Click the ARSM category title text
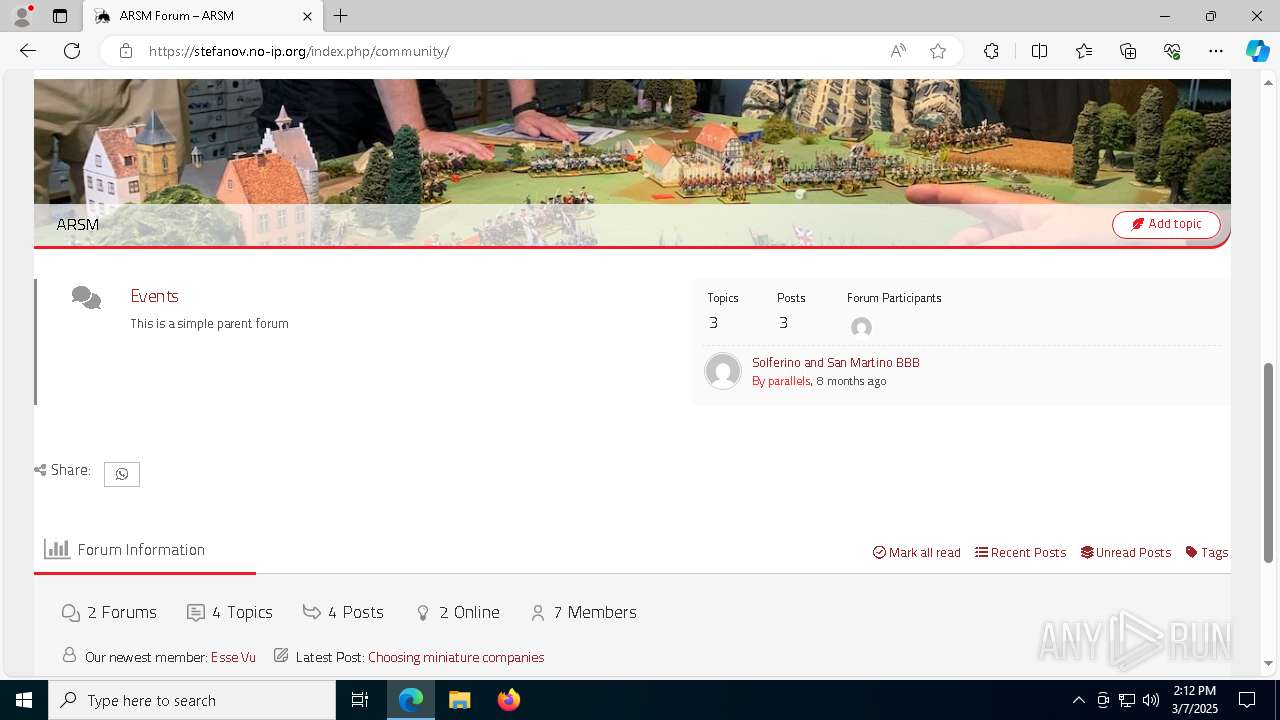 pos(78,225)
